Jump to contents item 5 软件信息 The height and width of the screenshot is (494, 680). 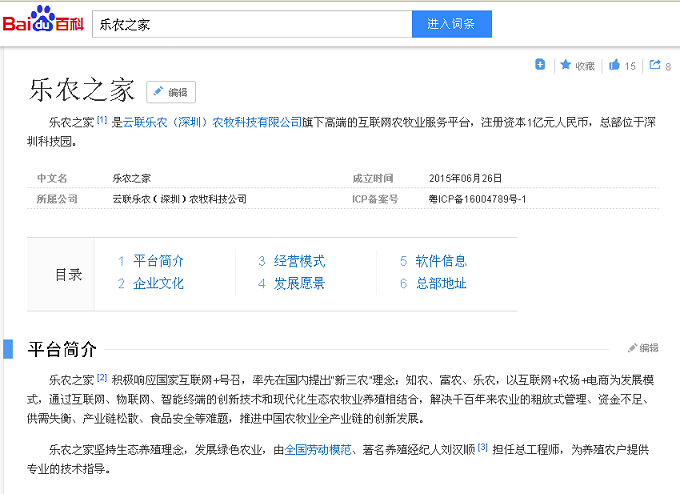click(x=441, y=261)
